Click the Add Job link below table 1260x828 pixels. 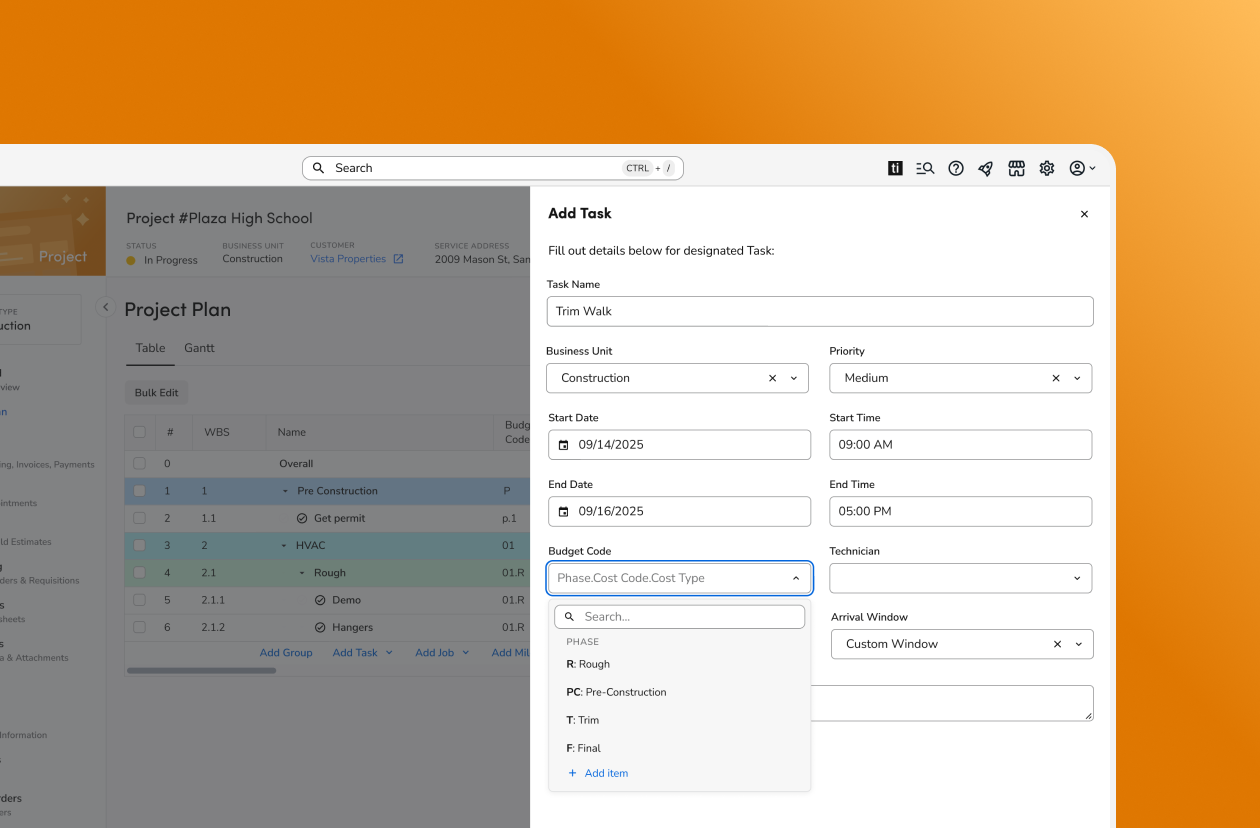(435, 653)
